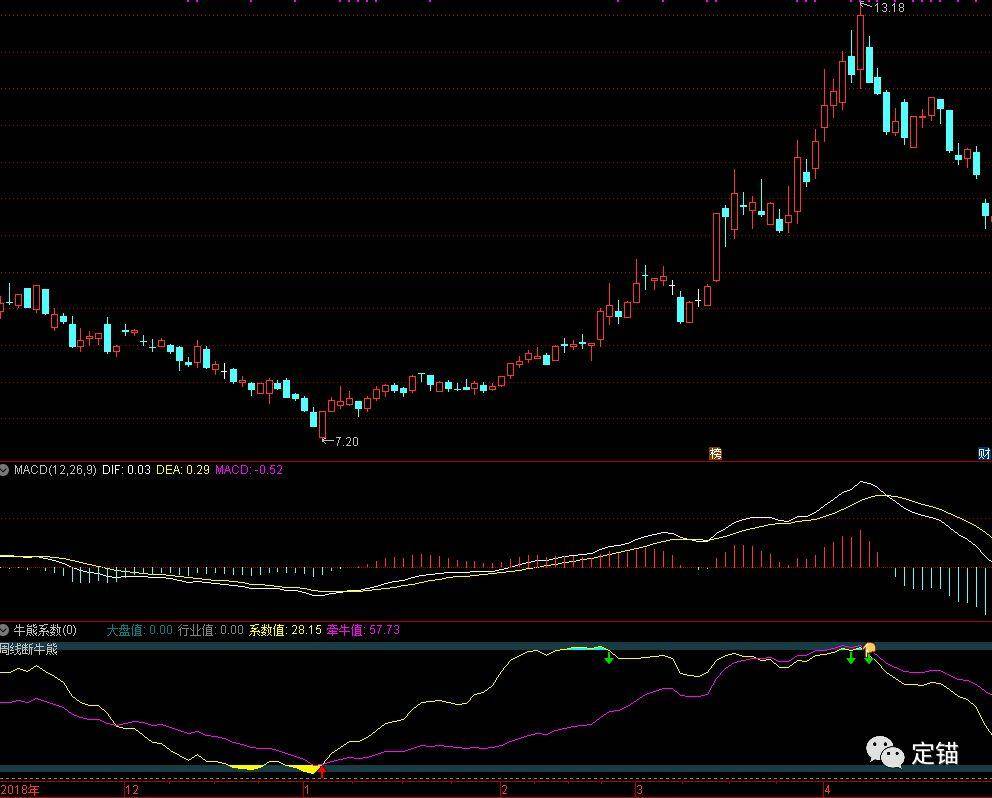Click the 13.18 high price label
Image resolution: width=992 pixels, height=798 pixels.
(889, 8)
